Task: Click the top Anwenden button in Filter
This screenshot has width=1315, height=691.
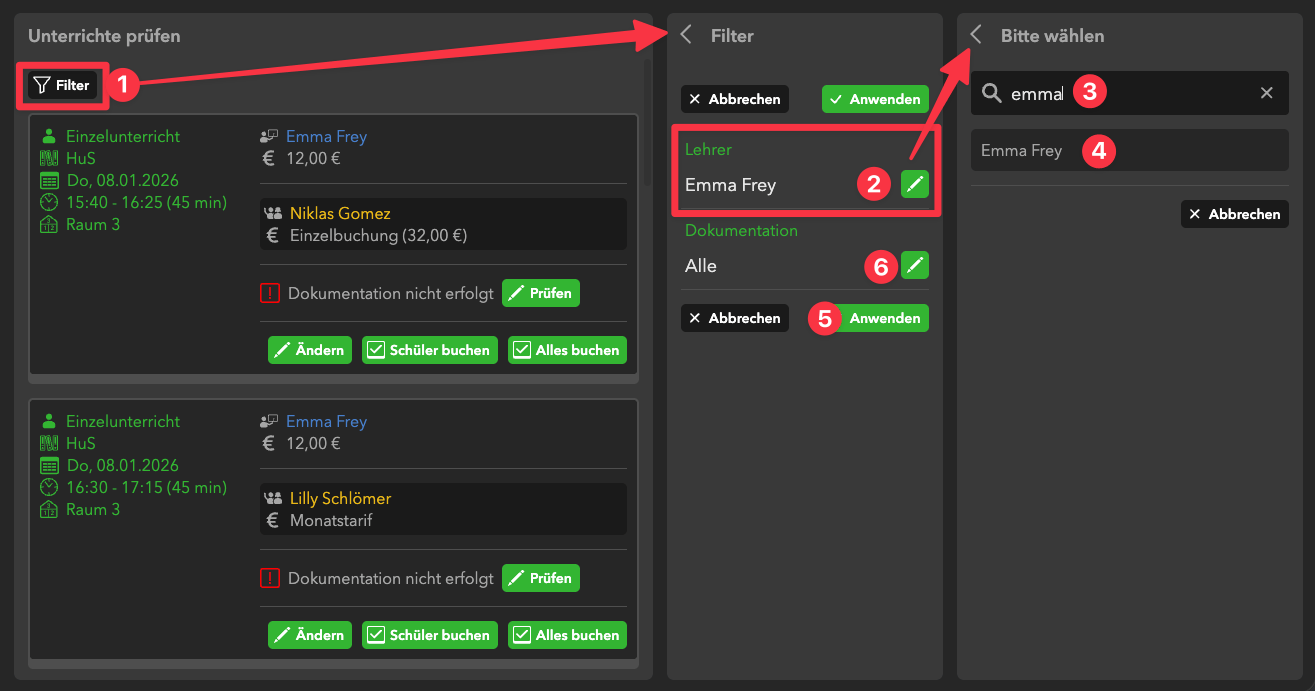Action: pos(875,99)
